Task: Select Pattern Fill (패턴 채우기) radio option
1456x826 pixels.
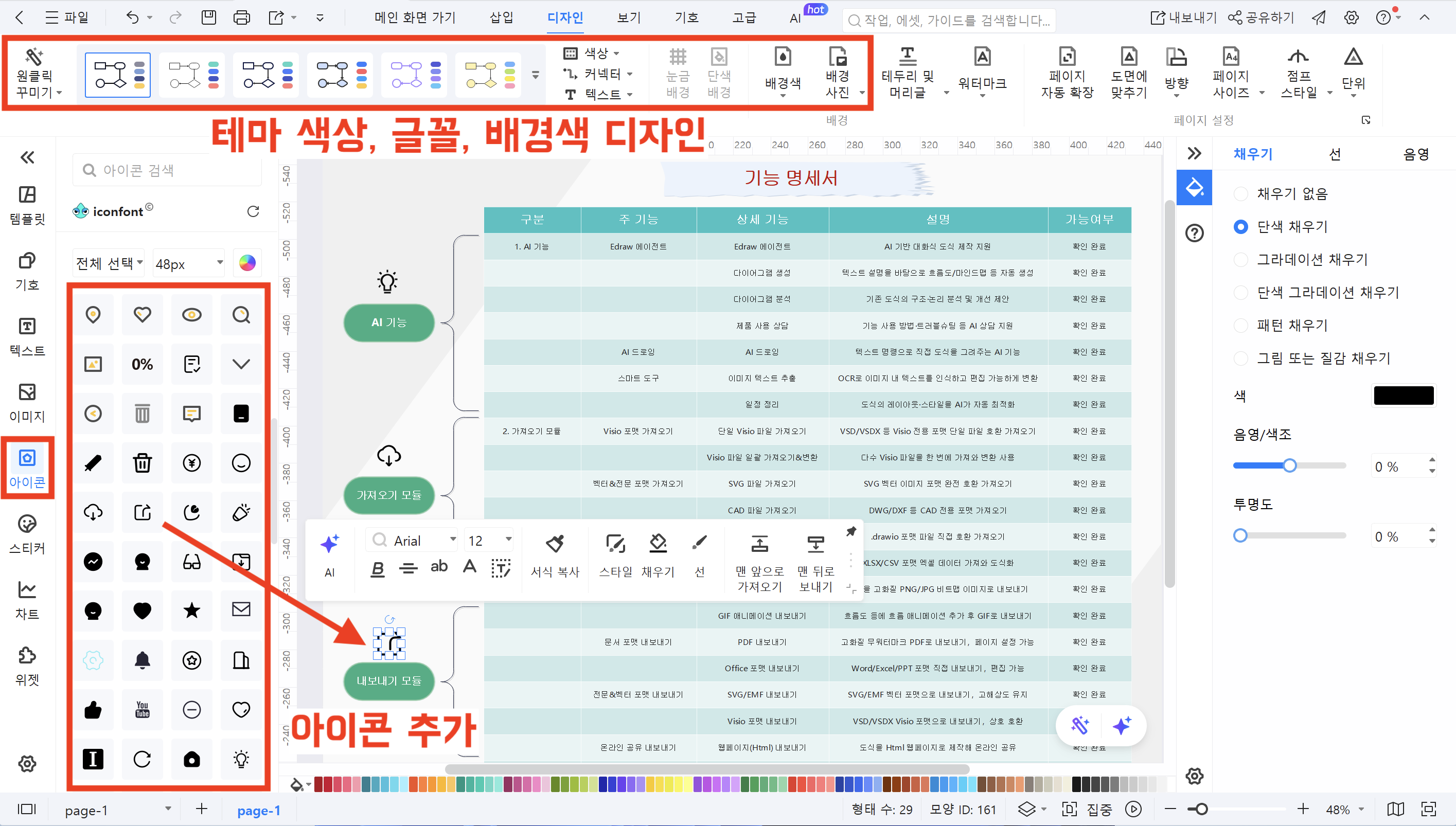Action: [1241, 326]
